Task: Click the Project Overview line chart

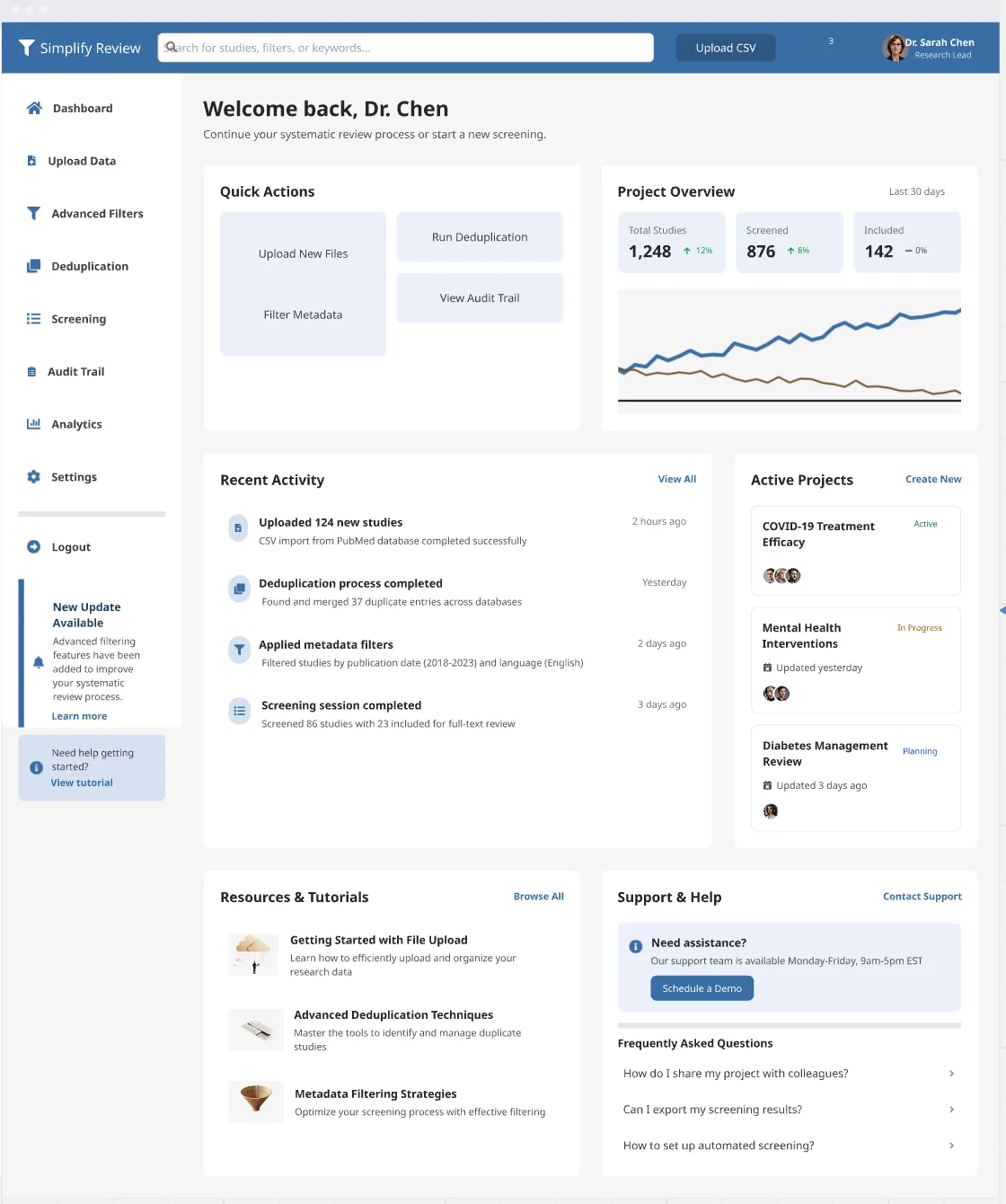Action: tap(790, 351)
